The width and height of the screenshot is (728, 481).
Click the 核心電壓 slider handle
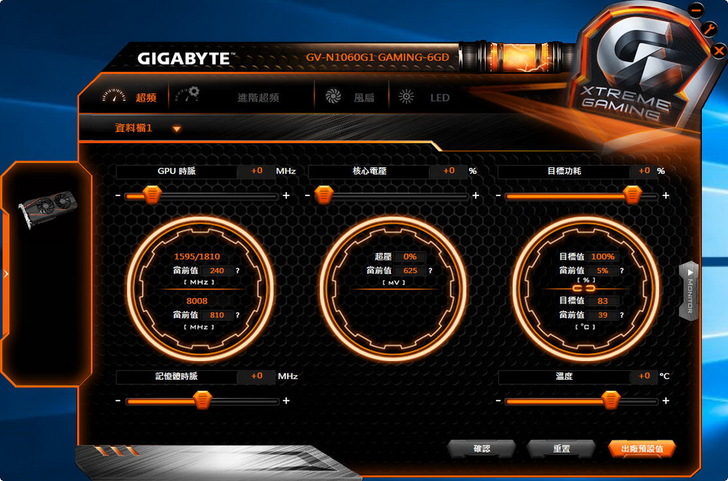(324, 195)
